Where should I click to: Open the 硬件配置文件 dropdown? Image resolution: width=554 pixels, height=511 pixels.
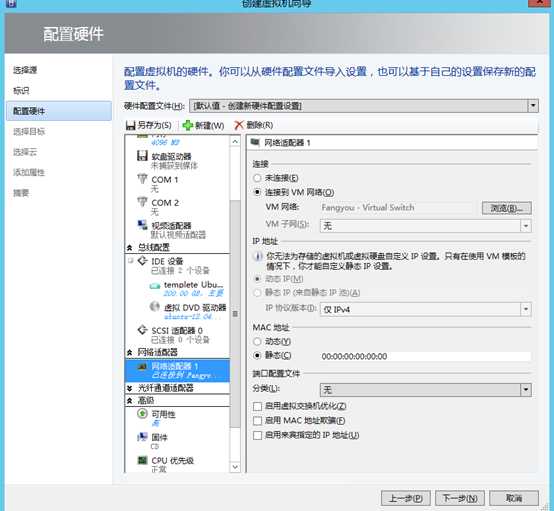[x=533, y=106]
